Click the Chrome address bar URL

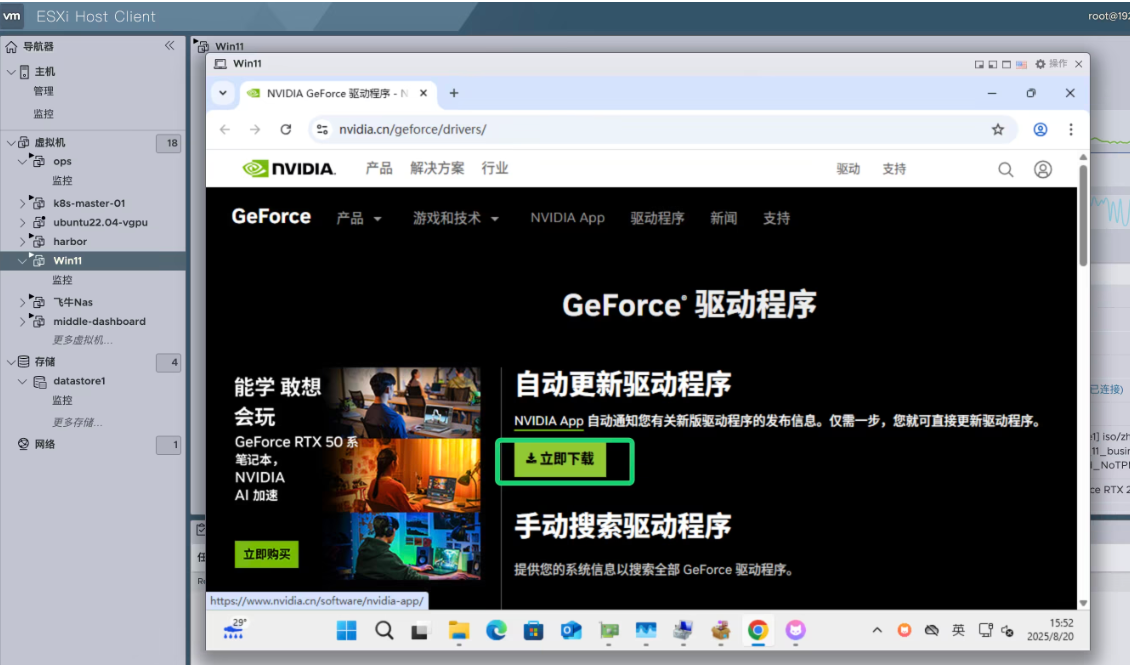(x=413, y=130)
